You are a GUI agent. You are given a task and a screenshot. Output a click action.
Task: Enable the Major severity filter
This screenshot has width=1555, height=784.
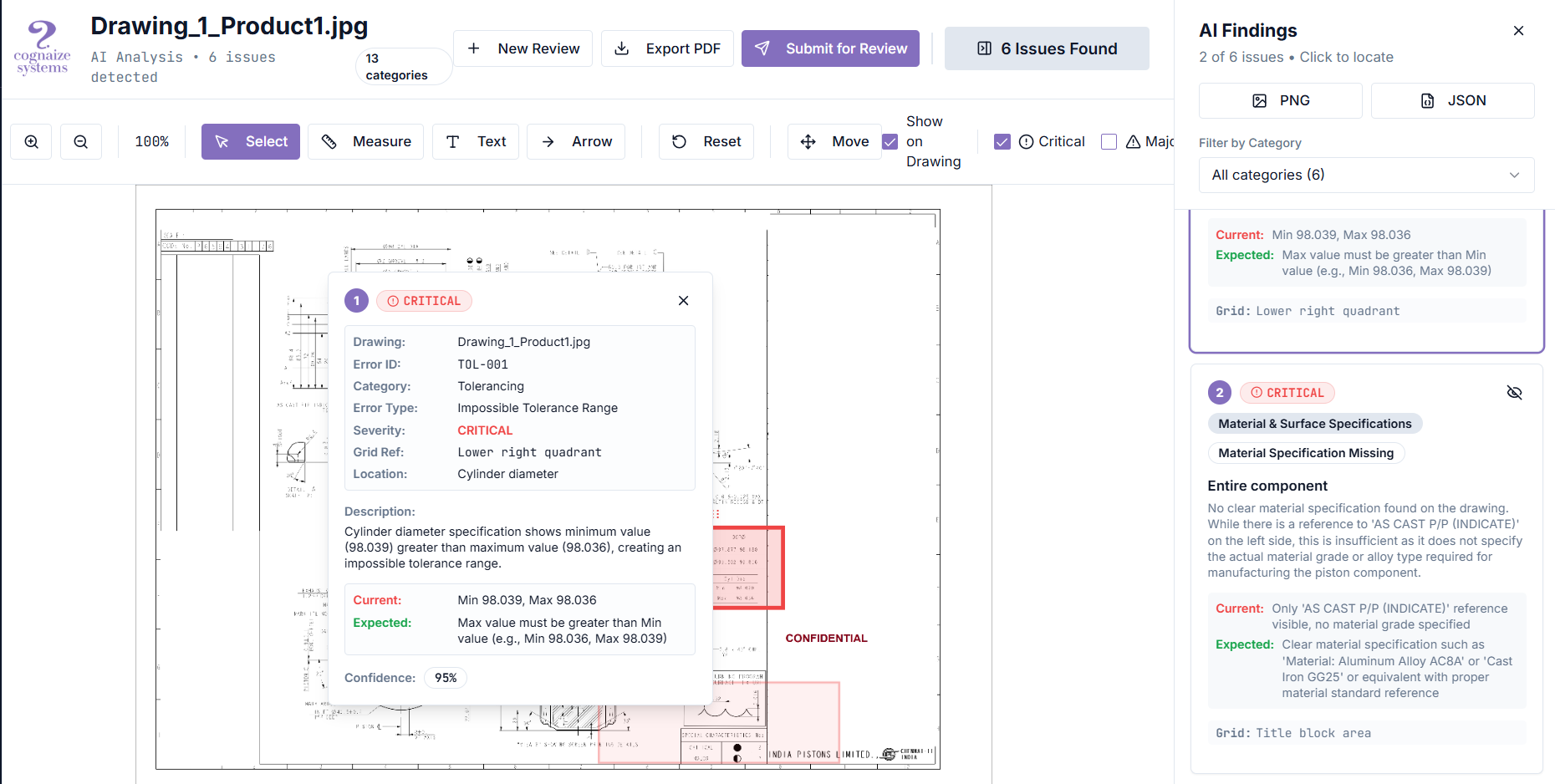pyautogui.click(x=1109, y=141)
